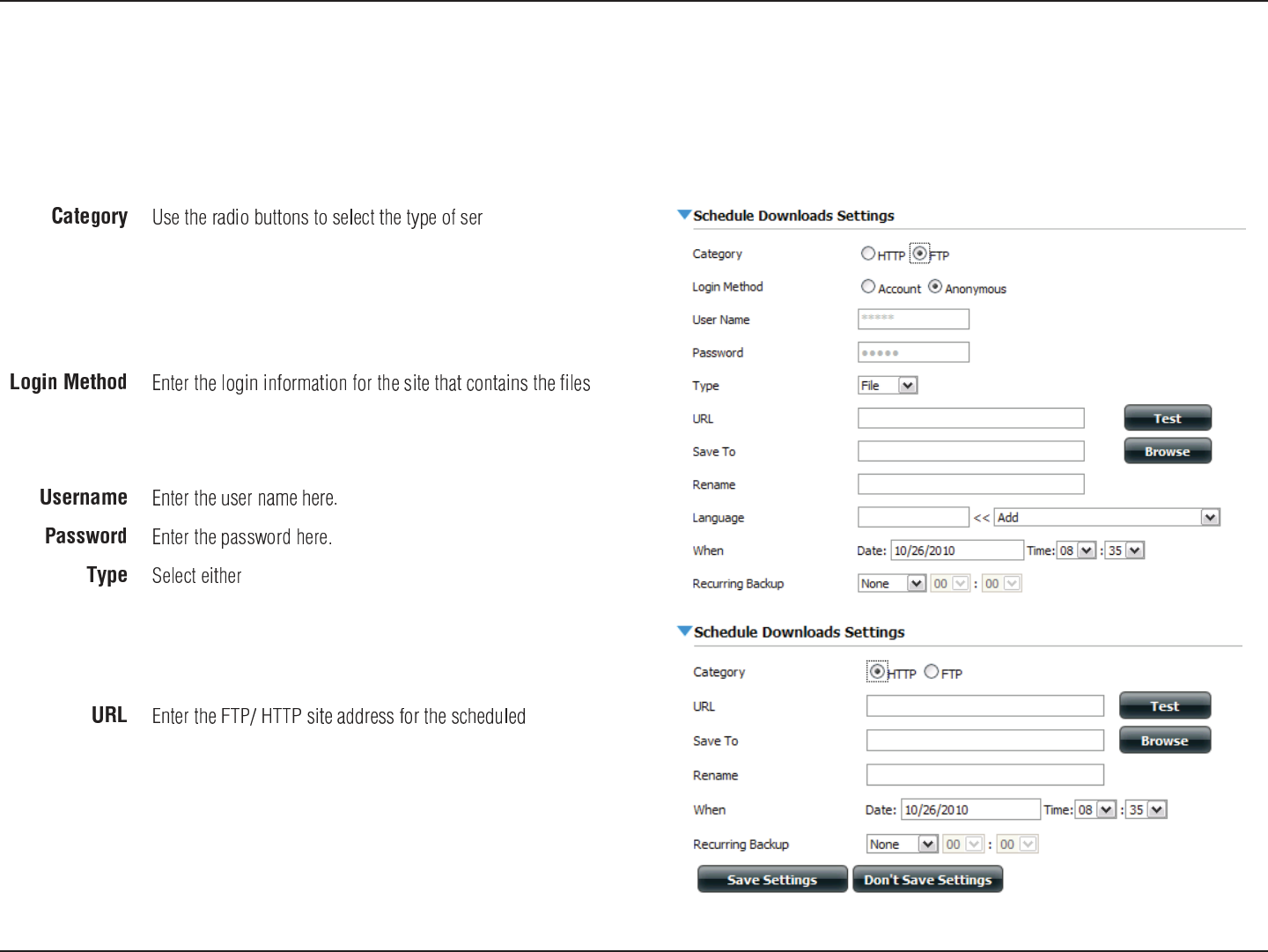Viewport: 1268px width, 952px height.
Task: Choose the Anonymous login method
Action: (x=935, y=286)
